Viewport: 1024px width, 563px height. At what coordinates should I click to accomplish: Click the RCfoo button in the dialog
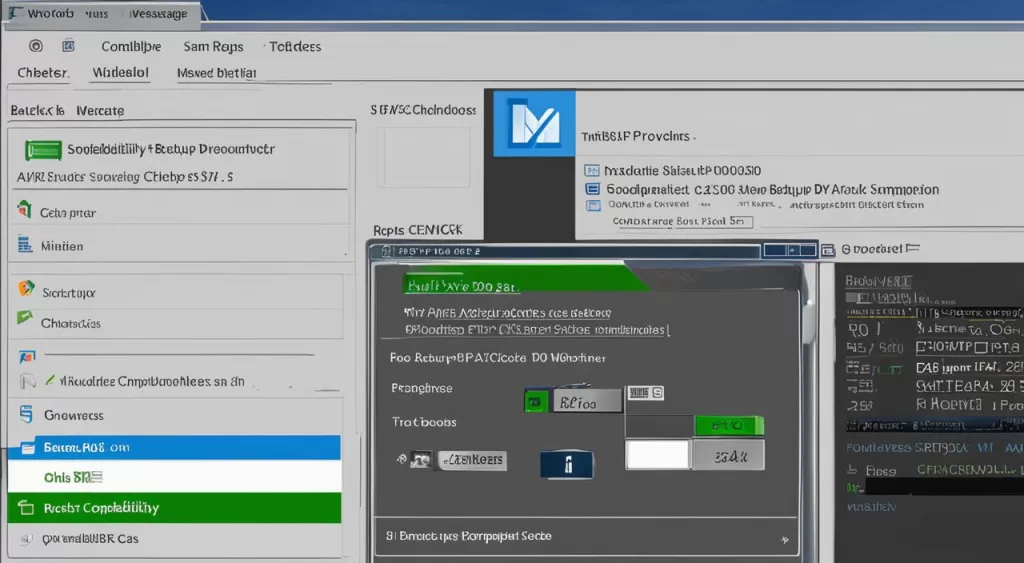click(x=587, y=401)
